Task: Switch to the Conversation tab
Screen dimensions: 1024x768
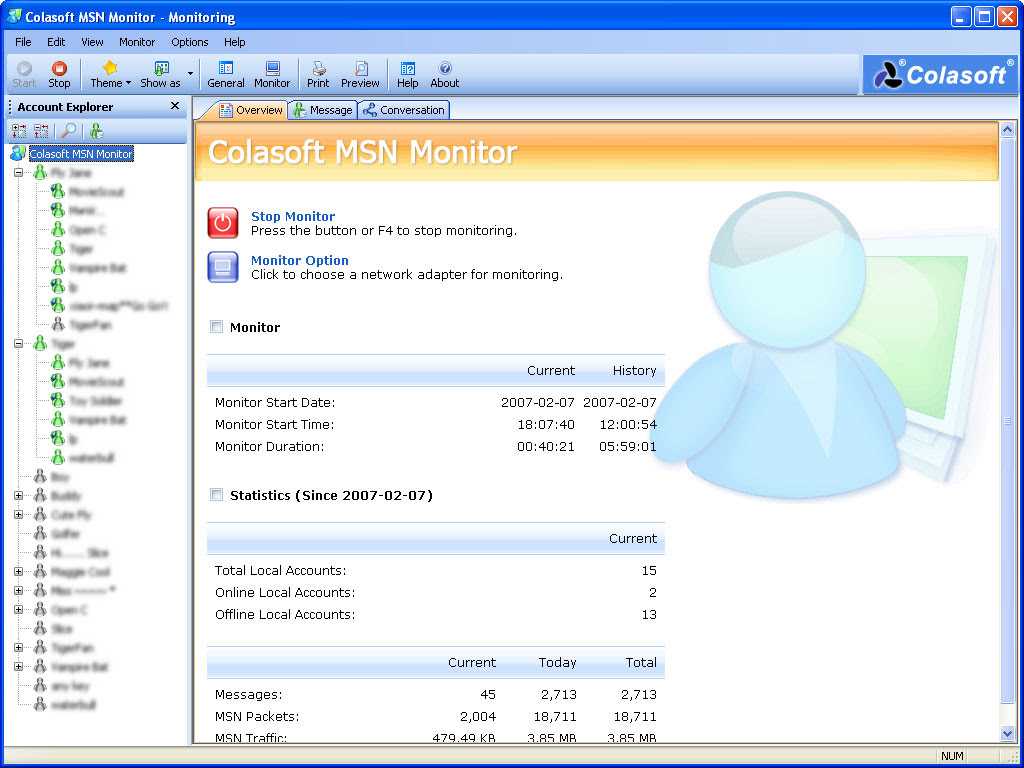Action: tap(404, 110)
